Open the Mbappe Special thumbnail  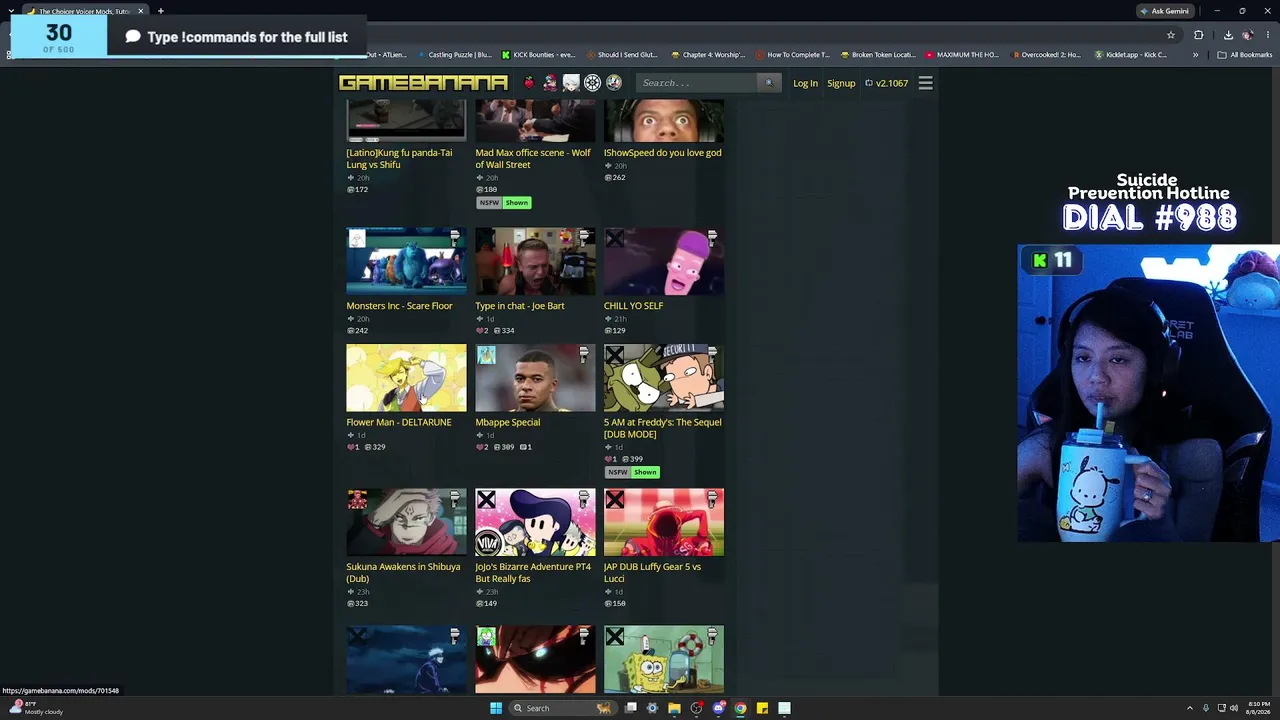click(x=535, y=378)
